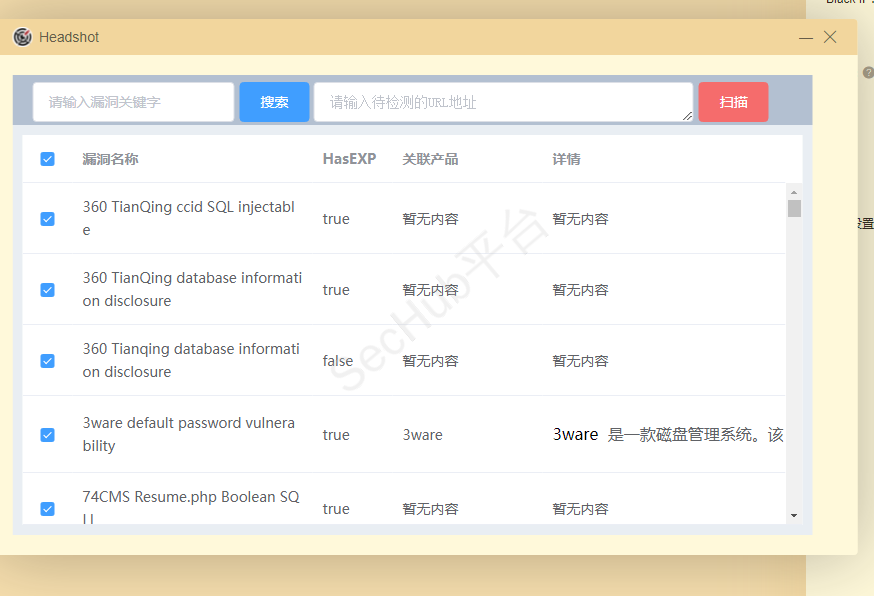Uncheck 360 Tianqing row with HasEXP false
Viewport: 874px width, 596px height.
[x=47, y=361]
